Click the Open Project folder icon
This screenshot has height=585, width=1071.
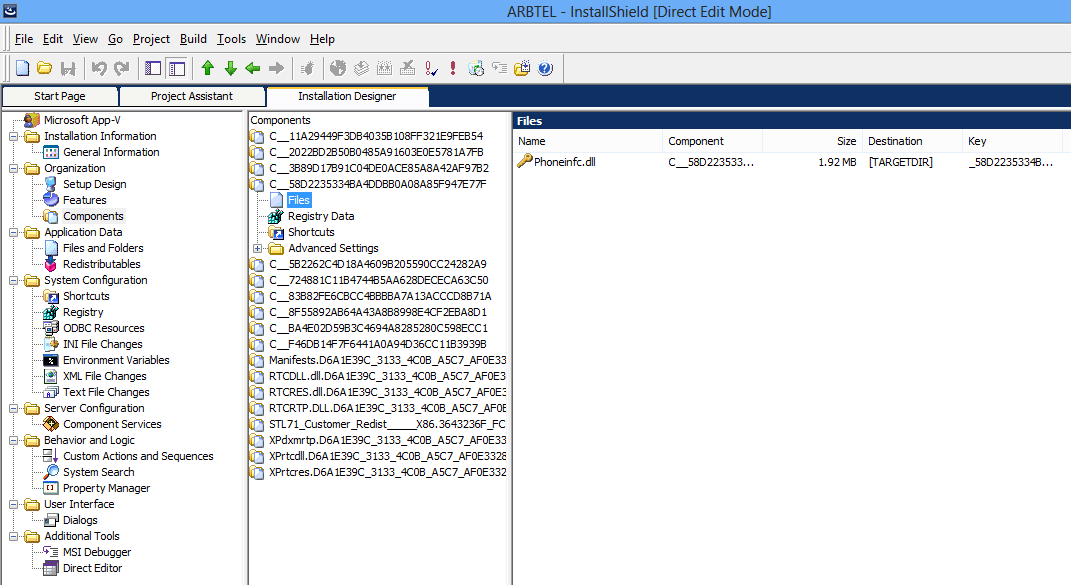click(45, 69)
